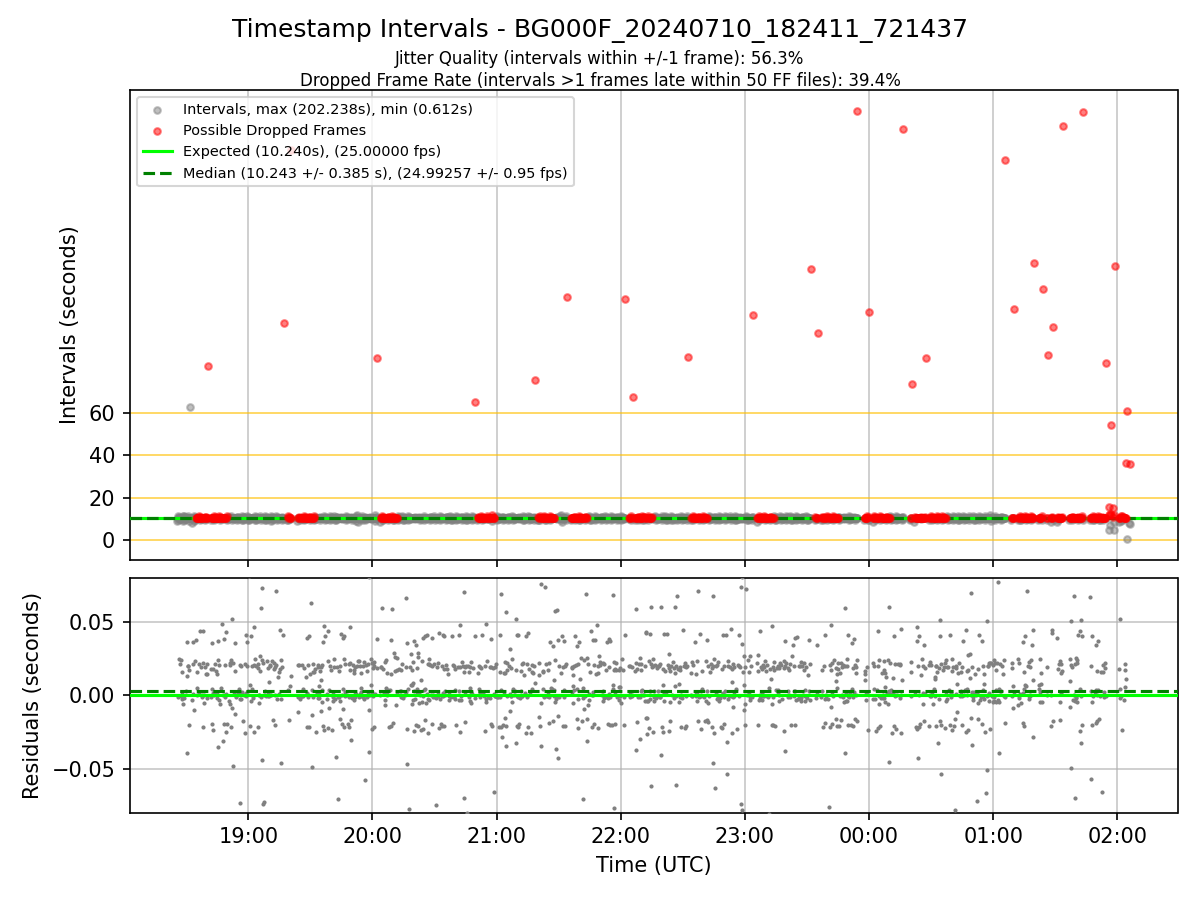
Task: Click the 02:00 x-axis tick label
Action: click(1117, 835)
